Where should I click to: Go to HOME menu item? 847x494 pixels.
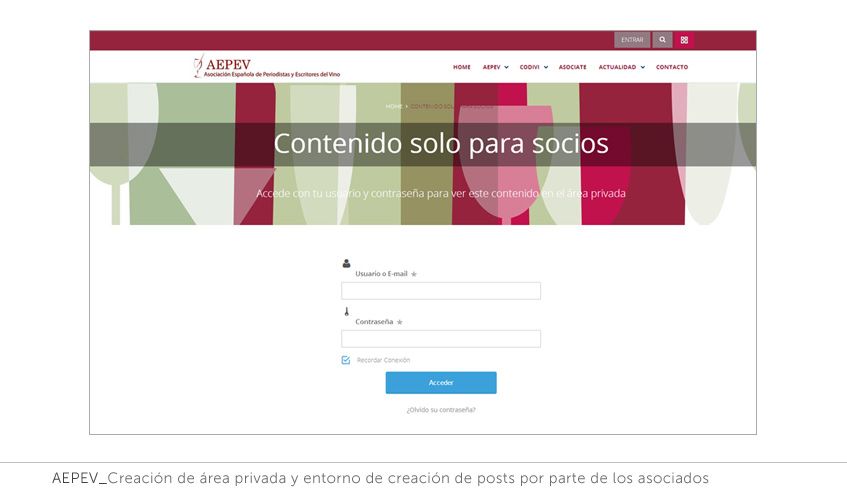[x=462, y=67]
